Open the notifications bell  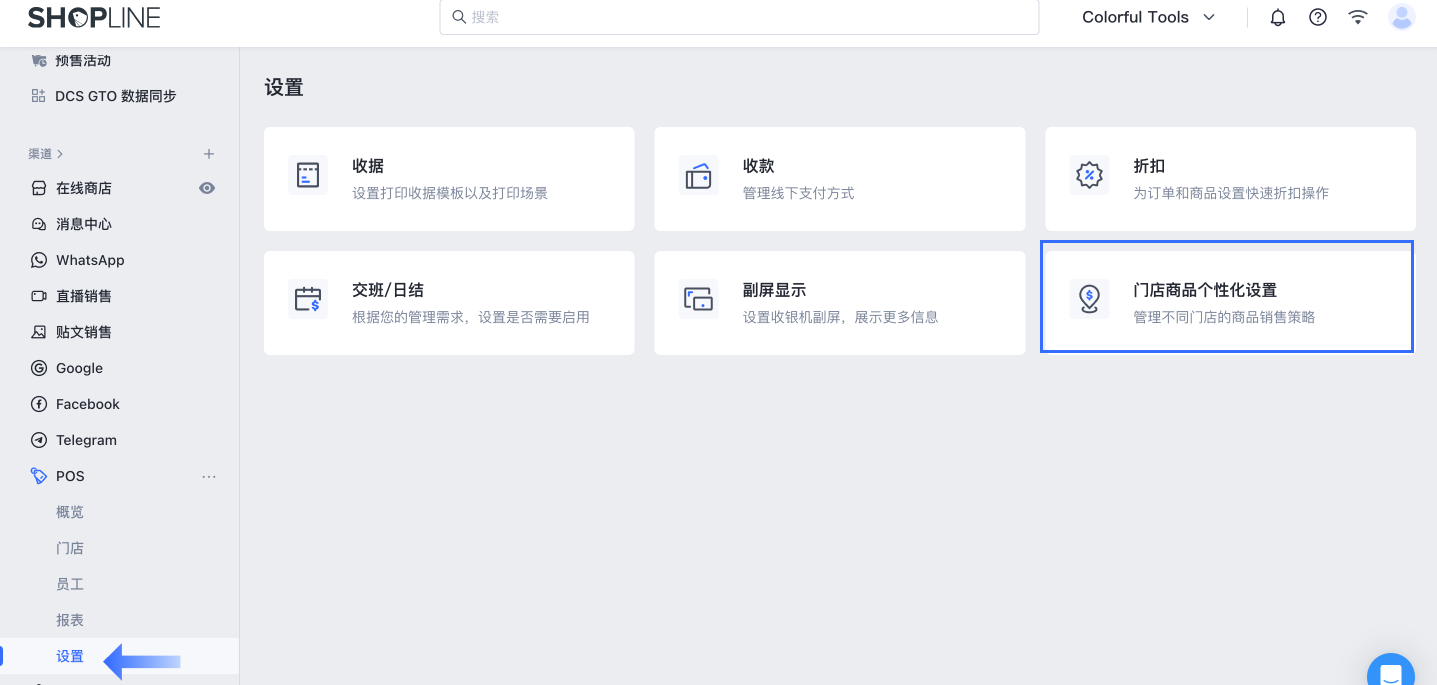click(1278, 17)
